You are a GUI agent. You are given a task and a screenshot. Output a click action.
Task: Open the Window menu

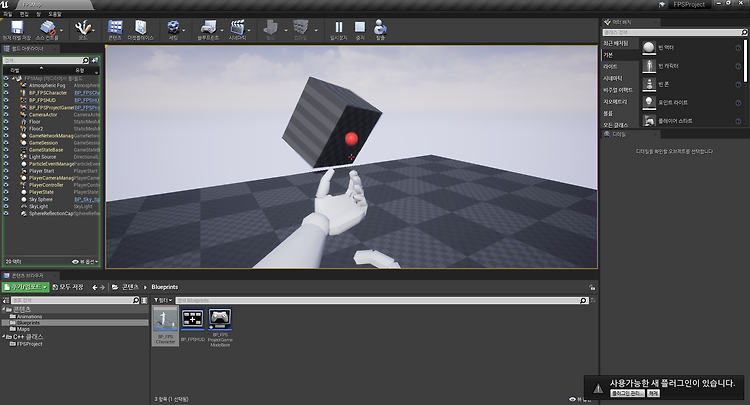39,14
